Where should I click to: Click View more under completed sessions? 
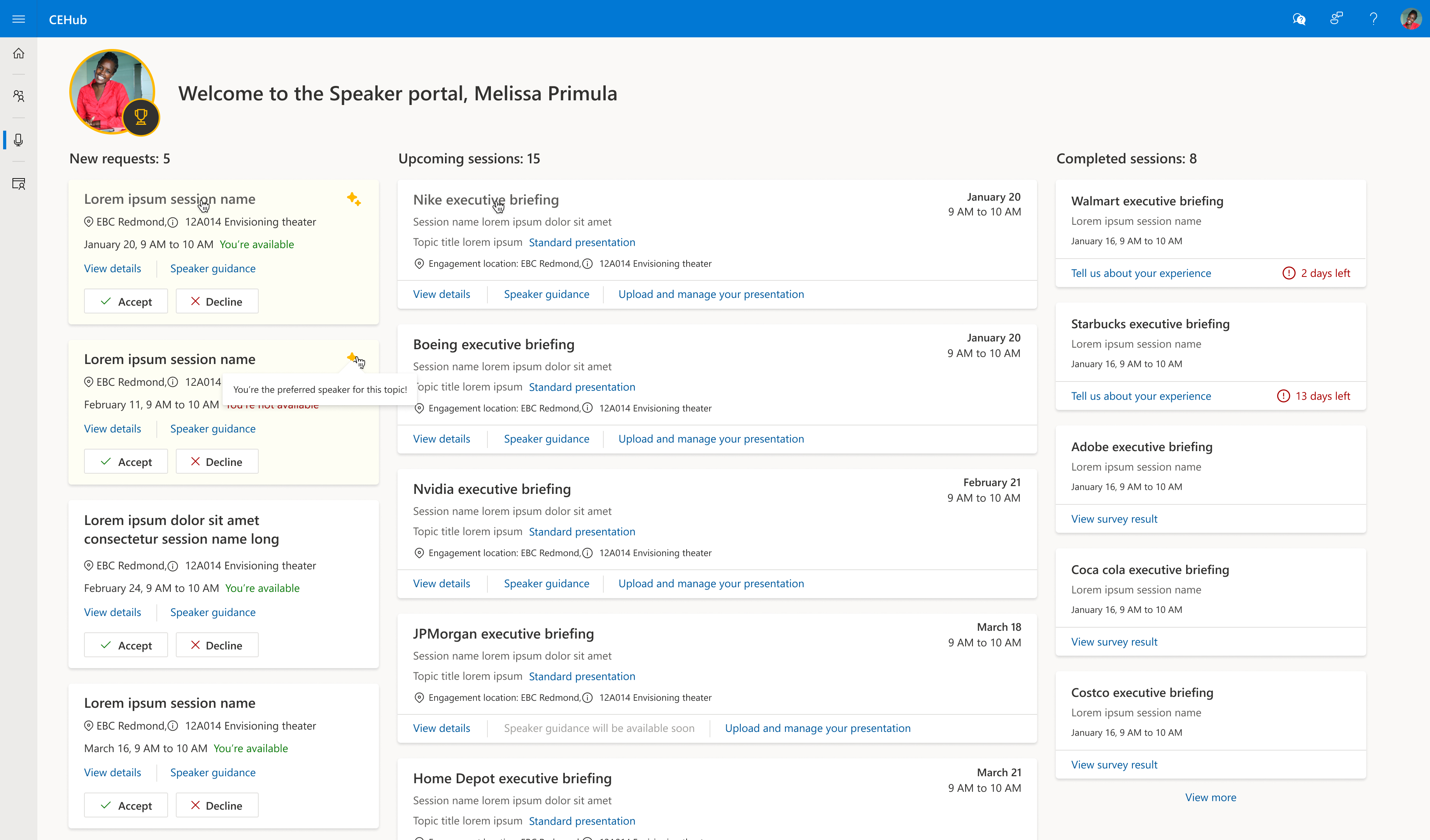[1210, 797]
